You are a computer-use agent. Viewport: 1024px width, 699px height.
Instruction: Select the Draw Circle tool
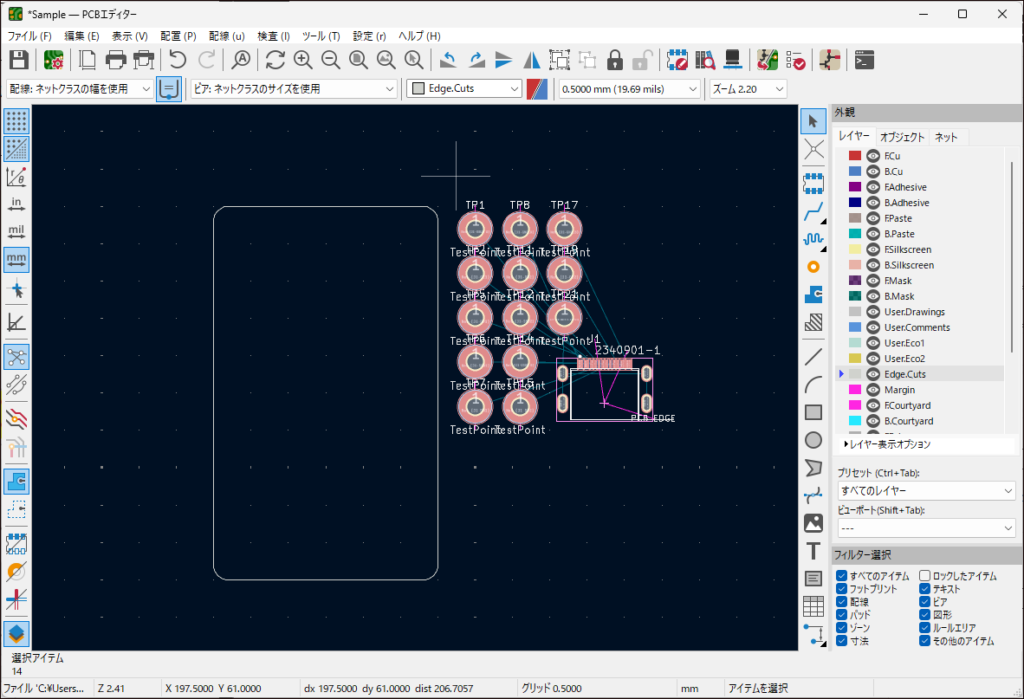coord(814,439)
